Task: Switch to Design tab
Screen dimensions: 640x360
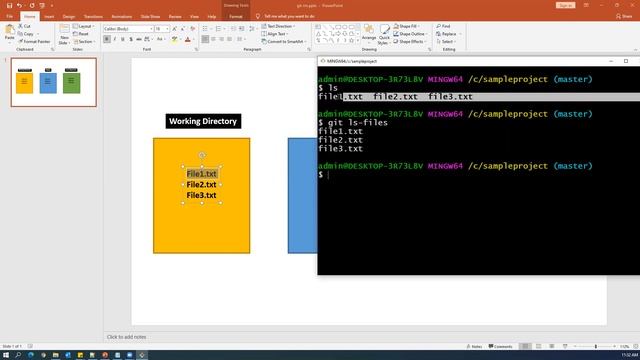Action: [x=69, y=17]
